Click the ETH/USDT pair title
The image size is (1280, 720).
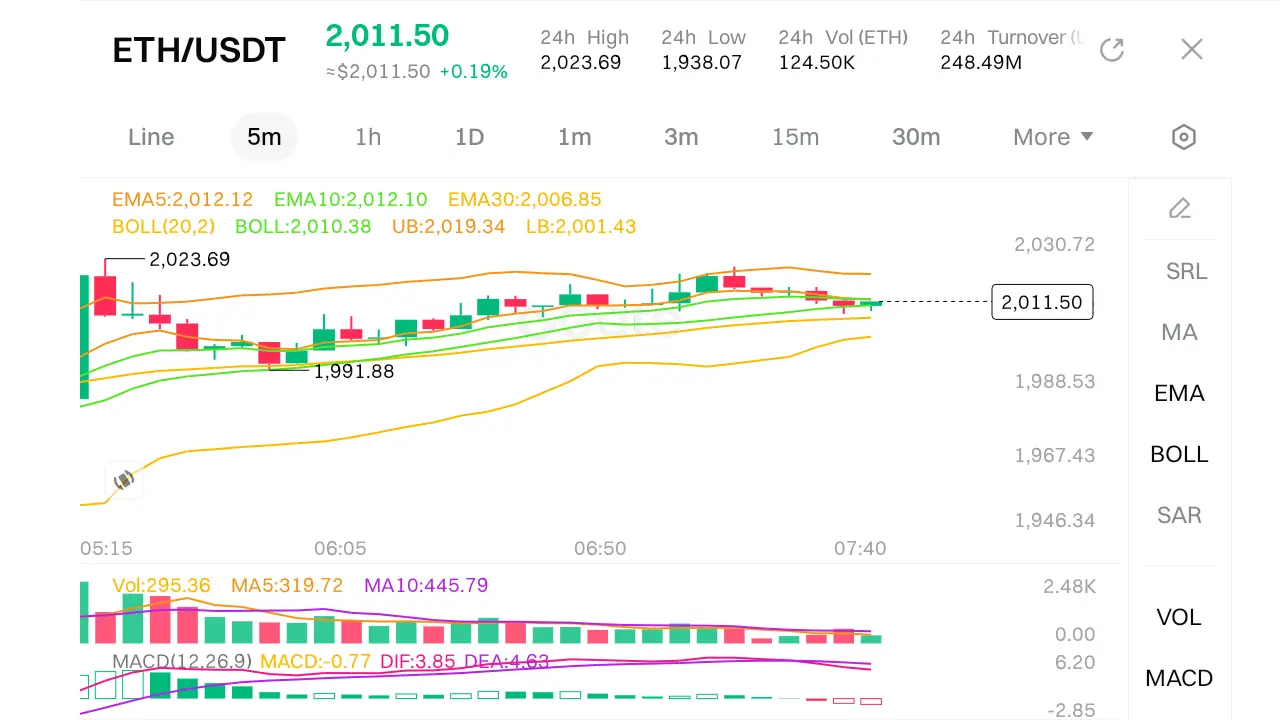[x=199, y=50]
